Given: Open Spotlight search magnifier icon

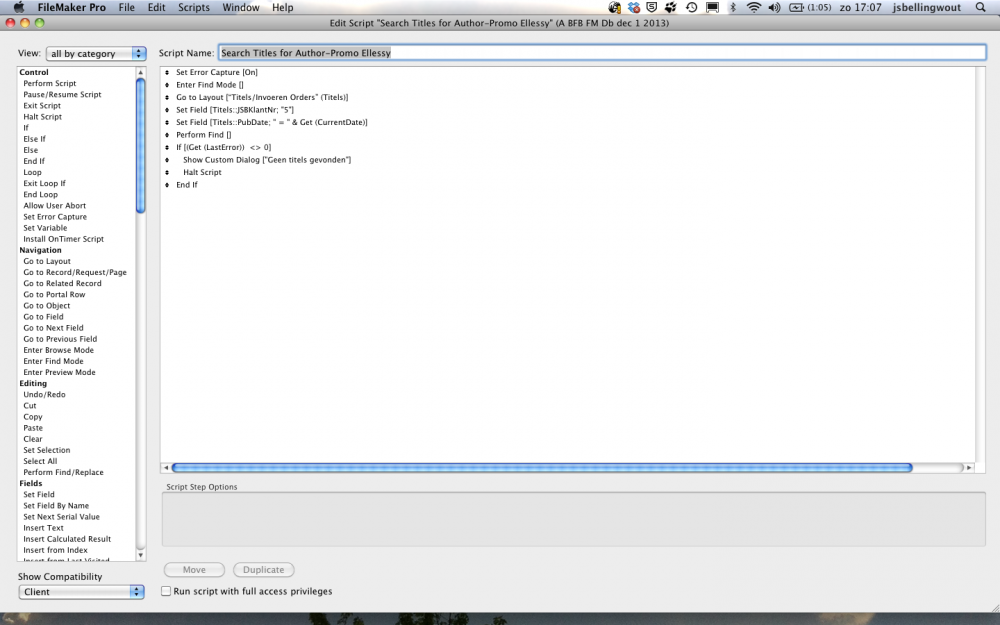Looking at the screenshot, I should [x=981, y=8].
